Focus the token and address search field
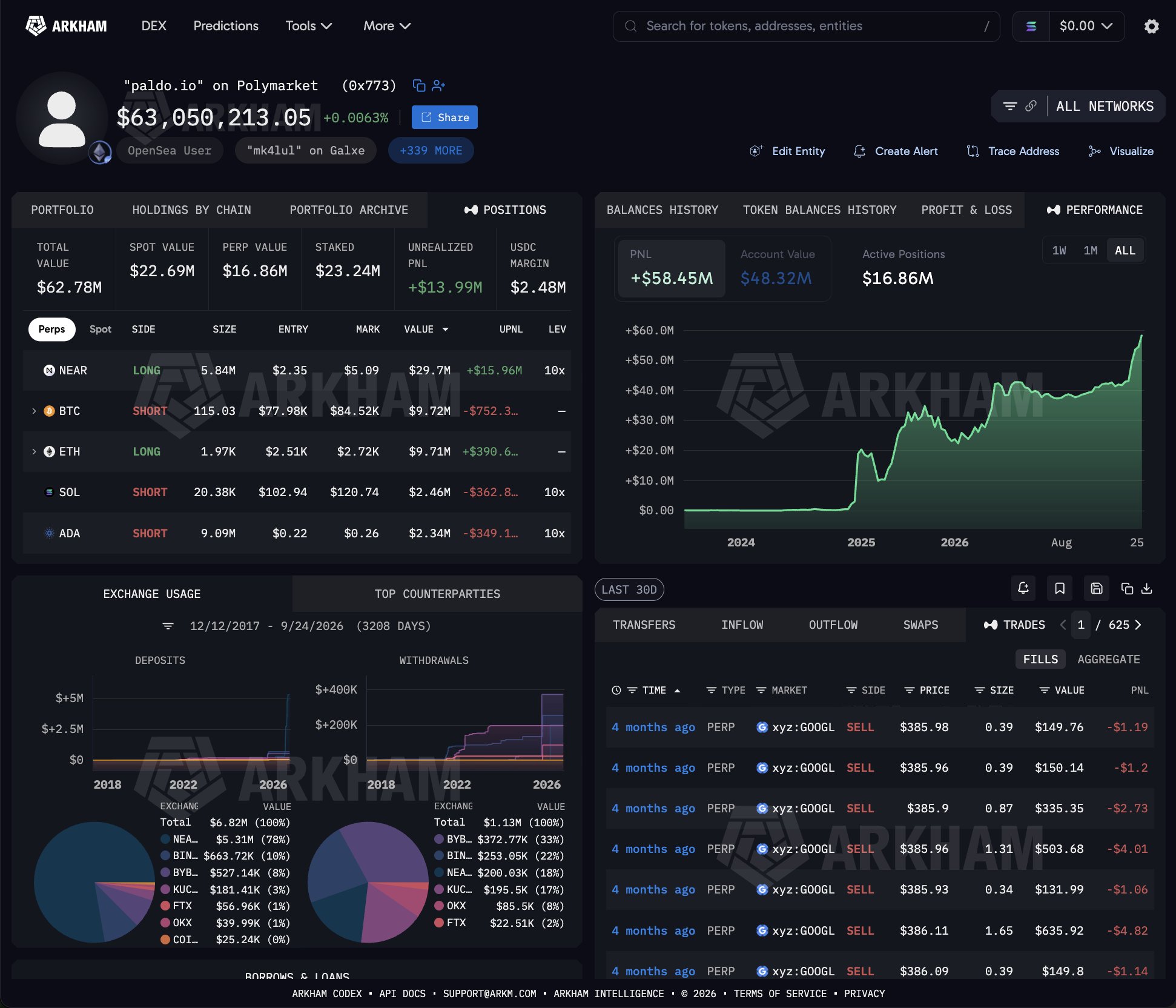 [x=806, y=26]
